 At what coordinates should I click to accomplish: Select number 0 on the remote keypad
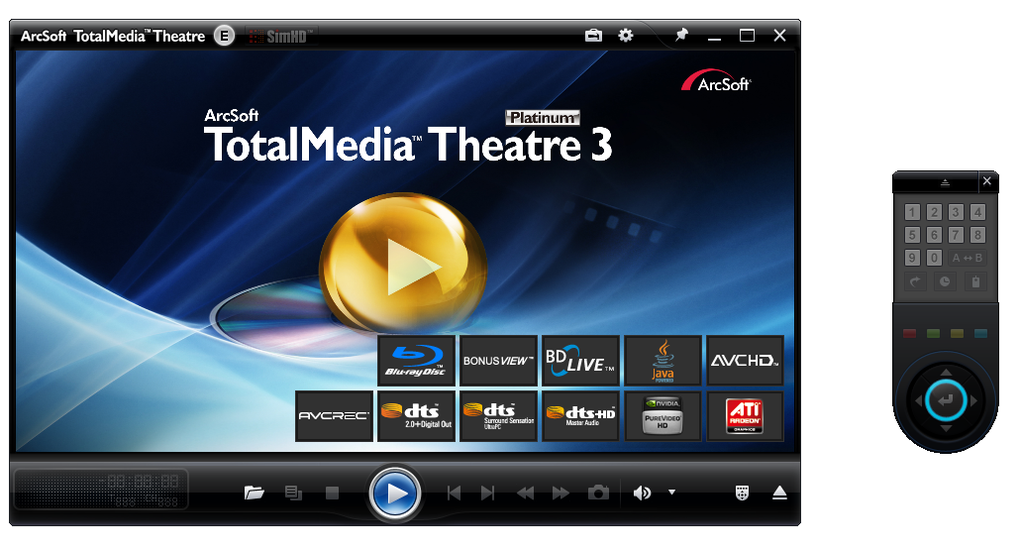[x=934, y=257]
